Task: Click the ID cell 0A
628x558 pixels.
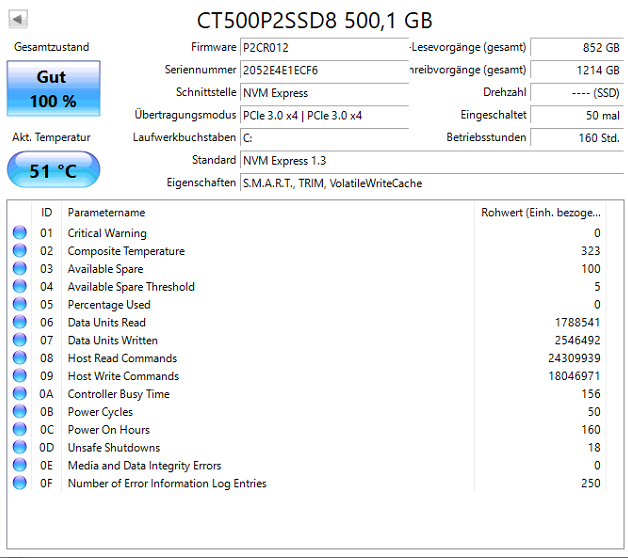Action: coord(46,394)
